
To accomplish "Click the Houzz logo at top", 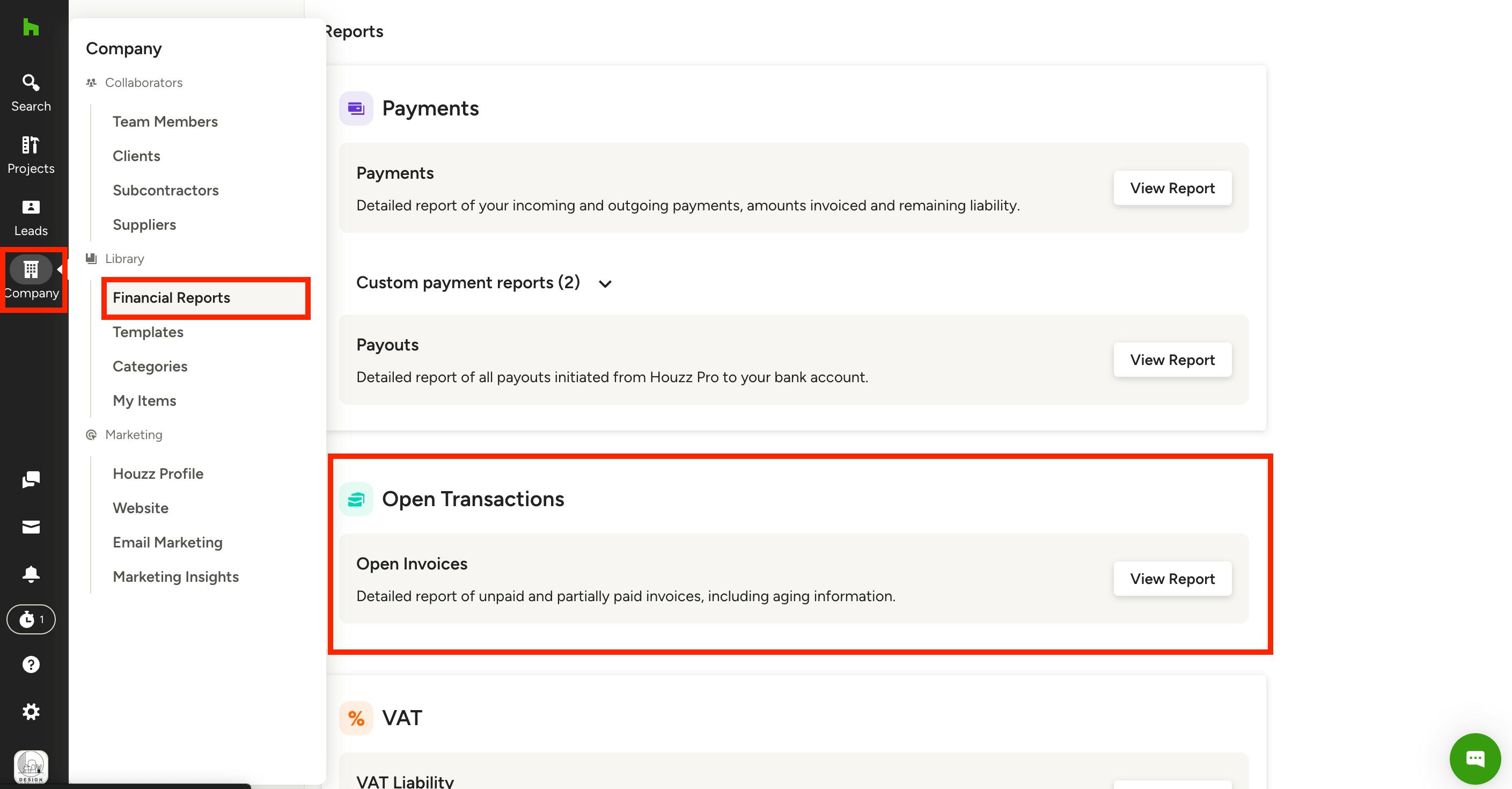I will coord(31,27).
